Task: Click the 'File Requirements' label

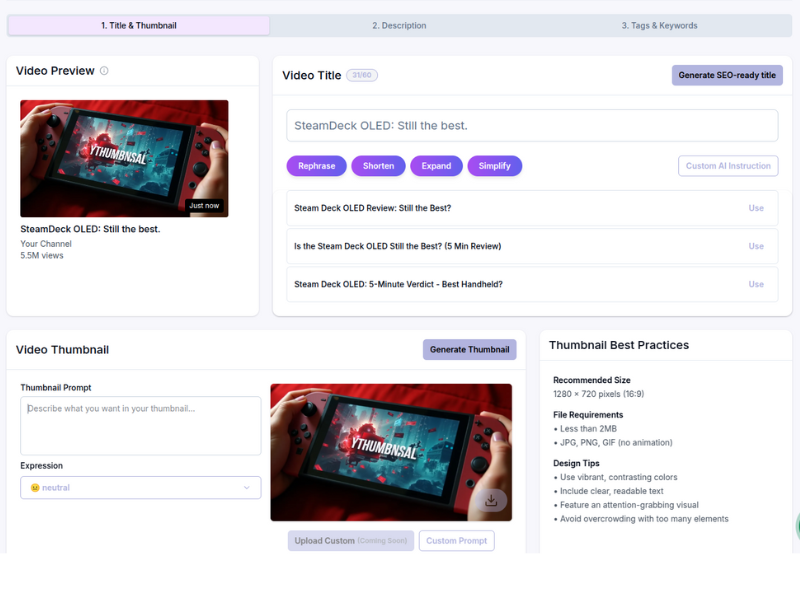Action: click(588, 415)
